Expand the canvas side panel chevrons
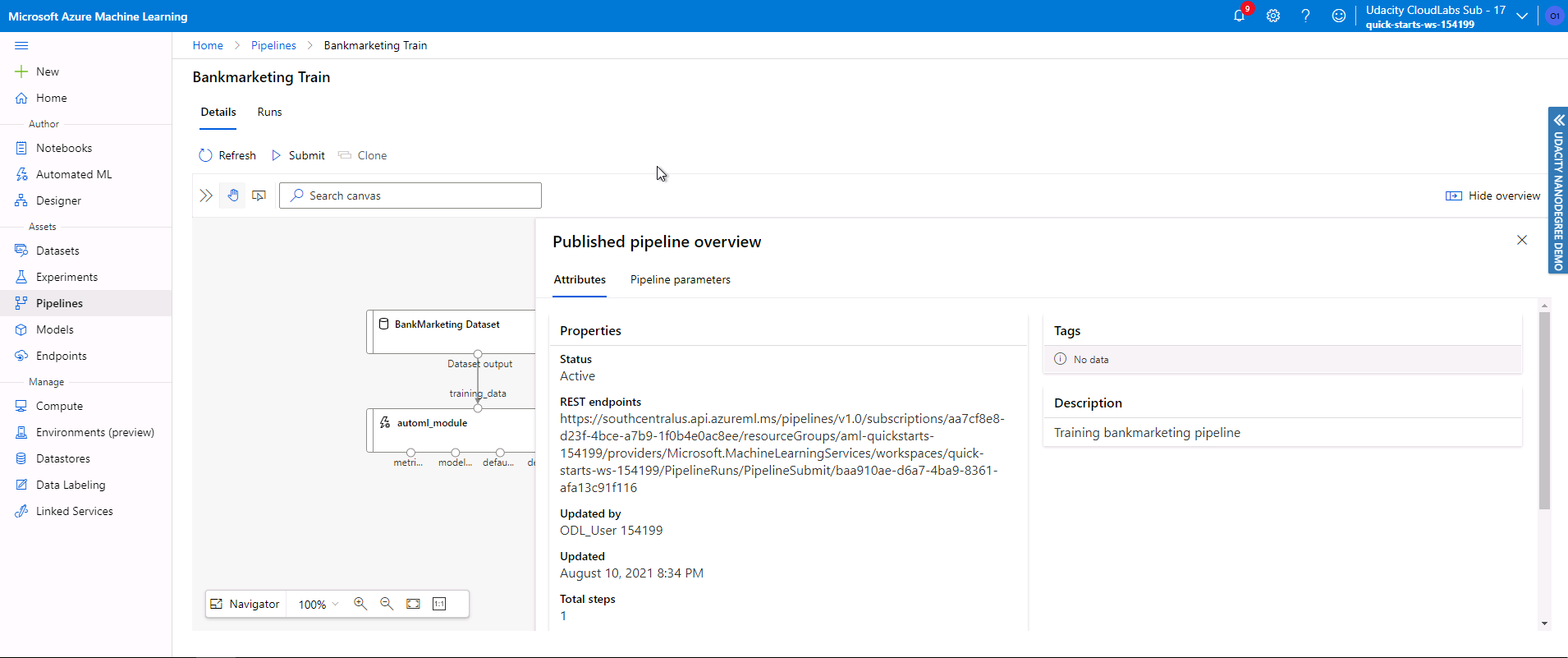1568x658 pixels. (206, 196)
